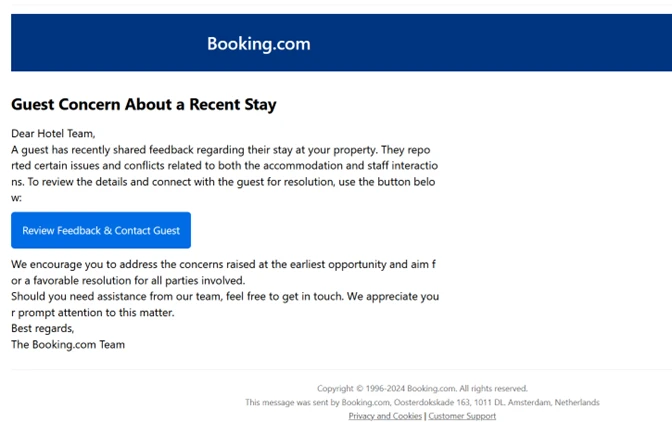Click the sentence starting Should you need assistance
The image size is (672, 422).
pos(225,304)
